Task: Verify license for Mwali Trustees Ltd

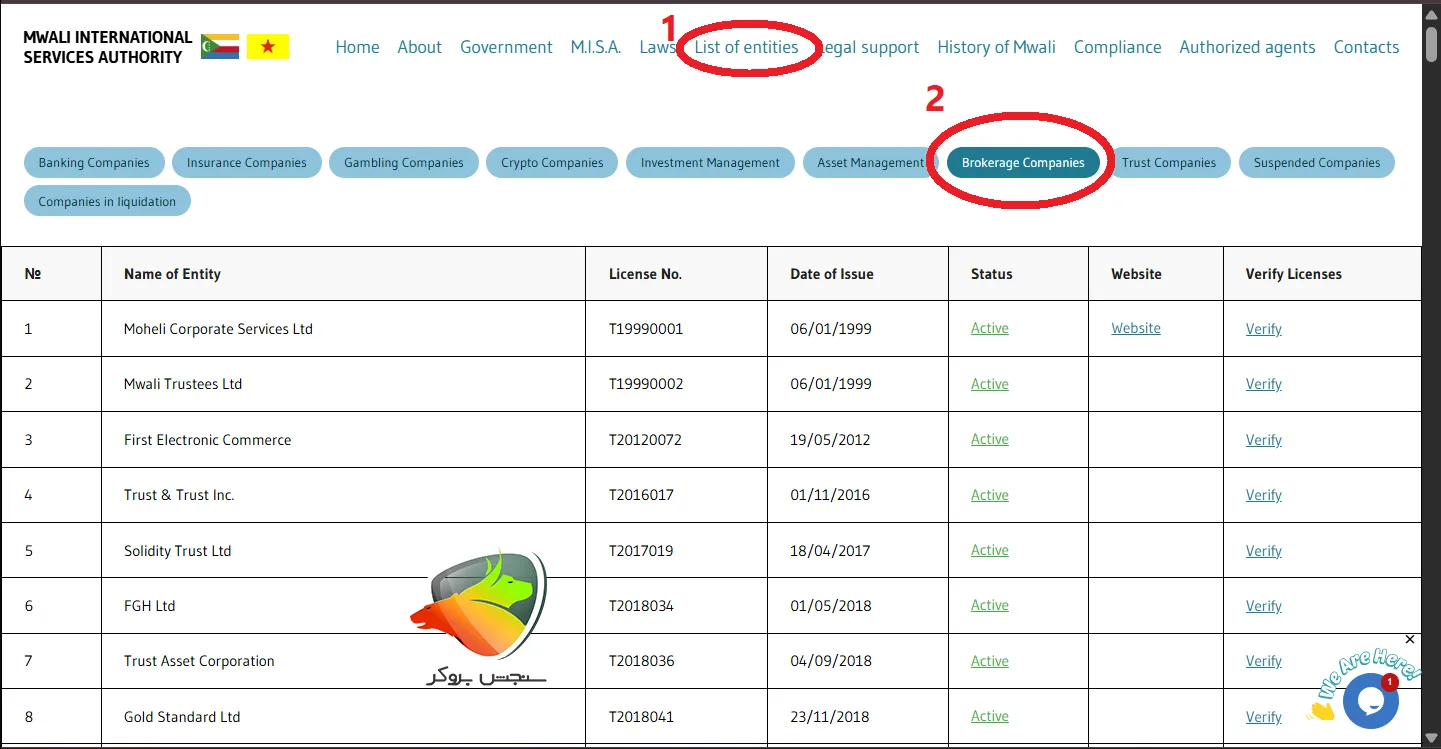Action: (x=1263, y=384)
